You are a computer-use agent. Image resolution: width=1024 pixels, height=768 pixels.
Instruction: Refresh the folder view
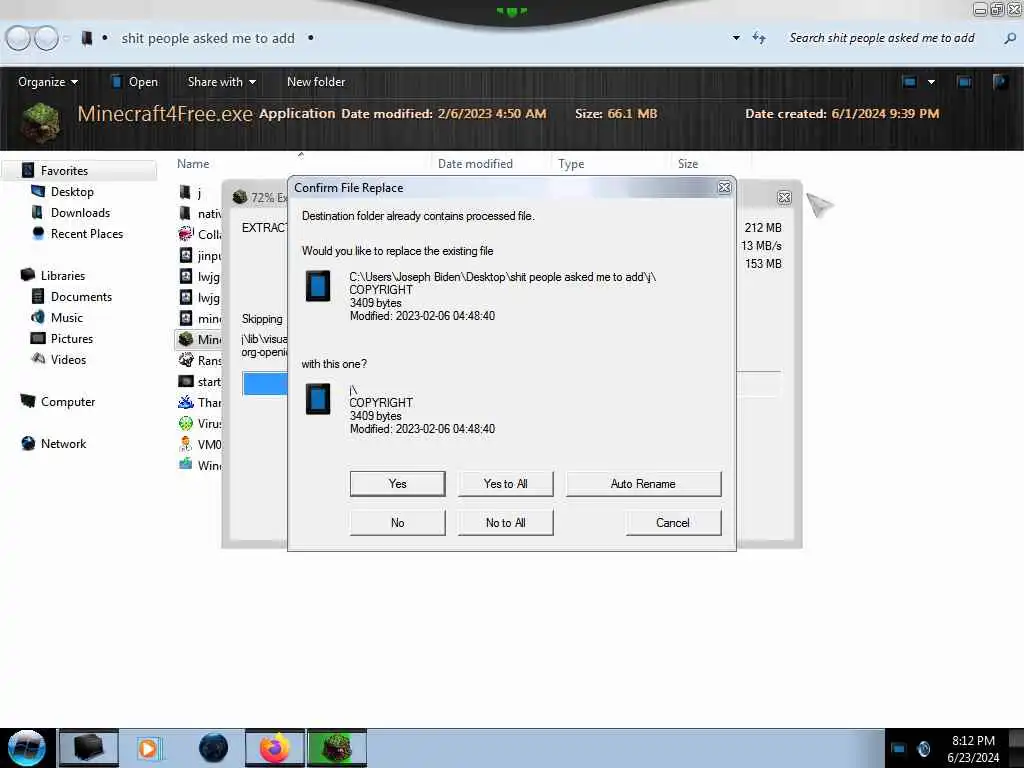point(759,38)
